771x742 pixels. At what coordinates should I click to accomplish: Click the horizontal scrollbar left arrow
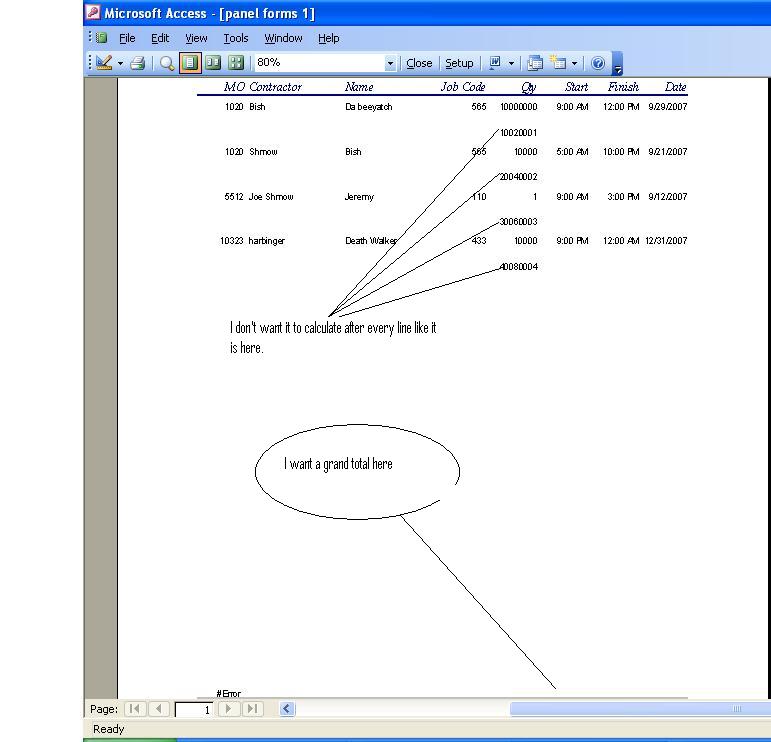click(287, 709)
